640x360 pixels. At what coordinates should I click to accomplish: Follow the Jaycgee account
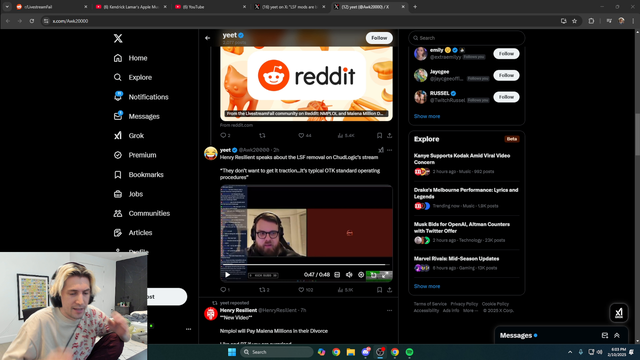(x=506, y=75)
